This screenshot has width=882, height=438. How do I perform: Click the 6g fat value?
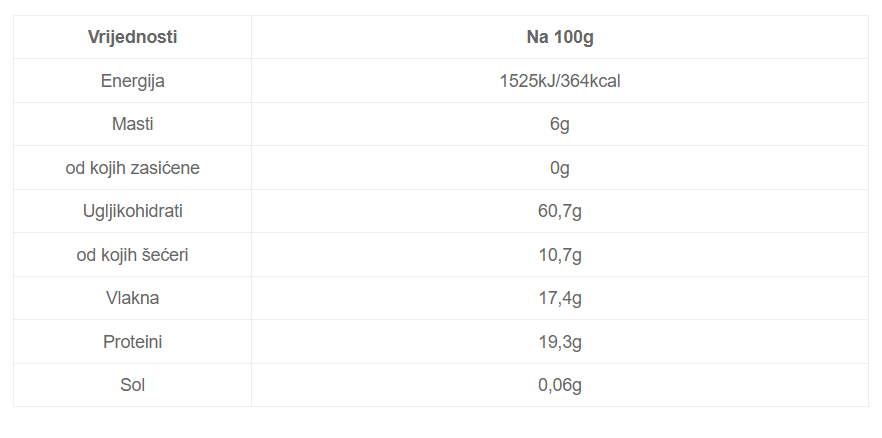pos(560,124)
